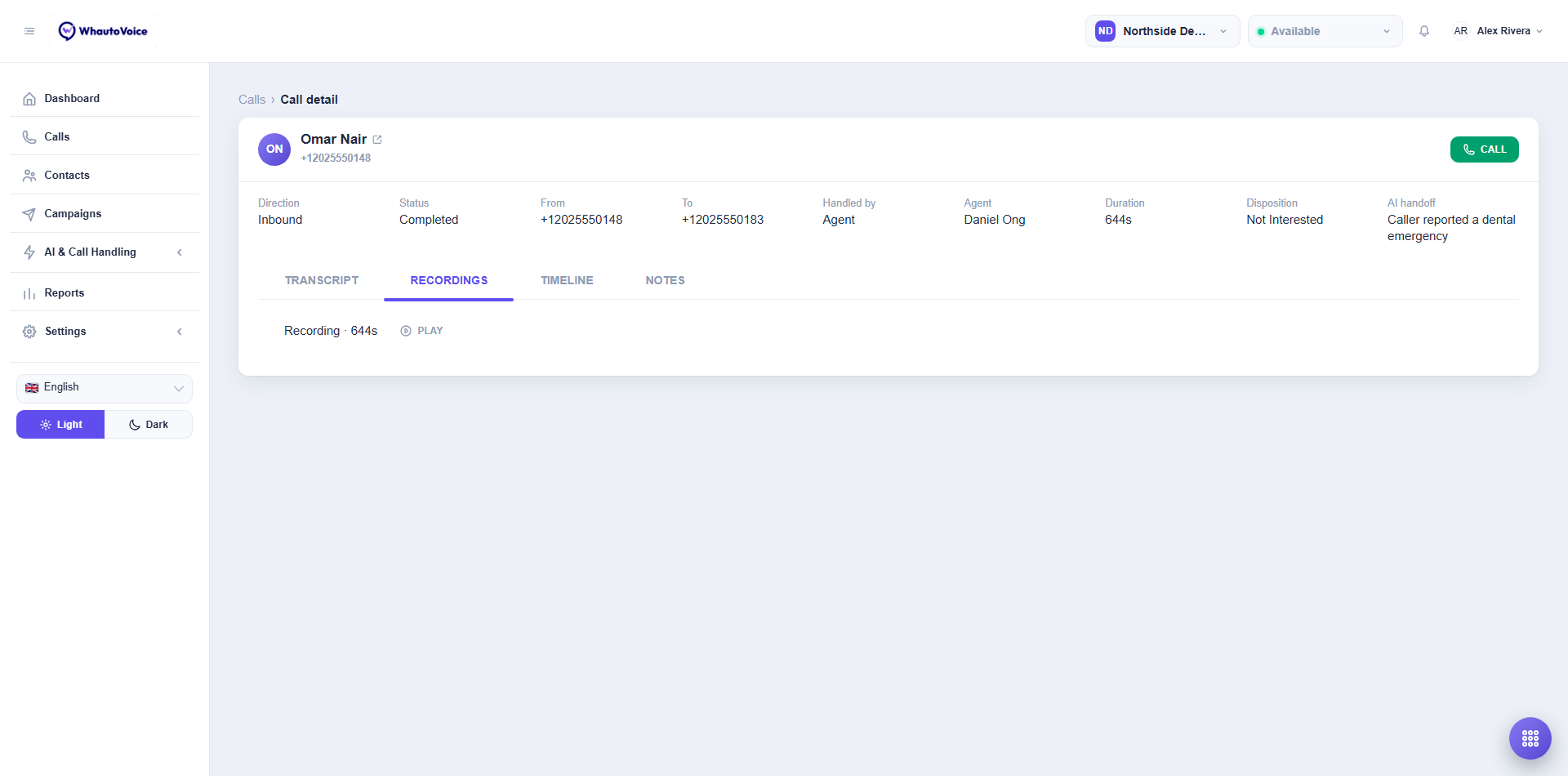Click the Dashboard home icon
1568x776 pixels.
click(29, 99)
